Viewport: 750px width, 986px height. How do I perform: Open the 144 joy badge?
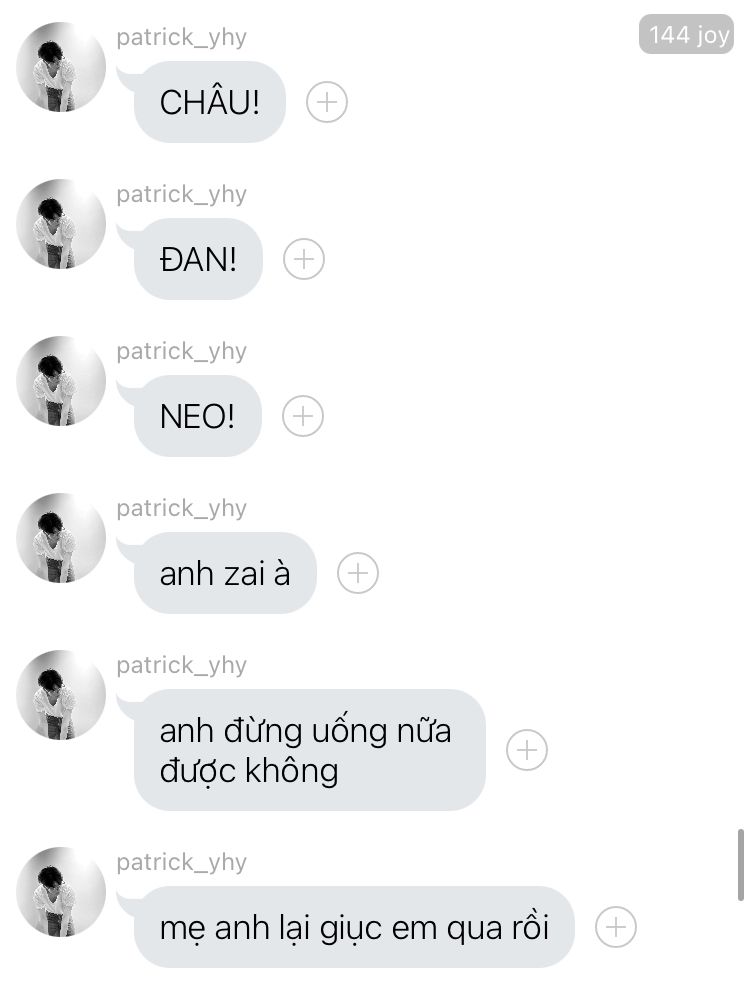point(687,34)
